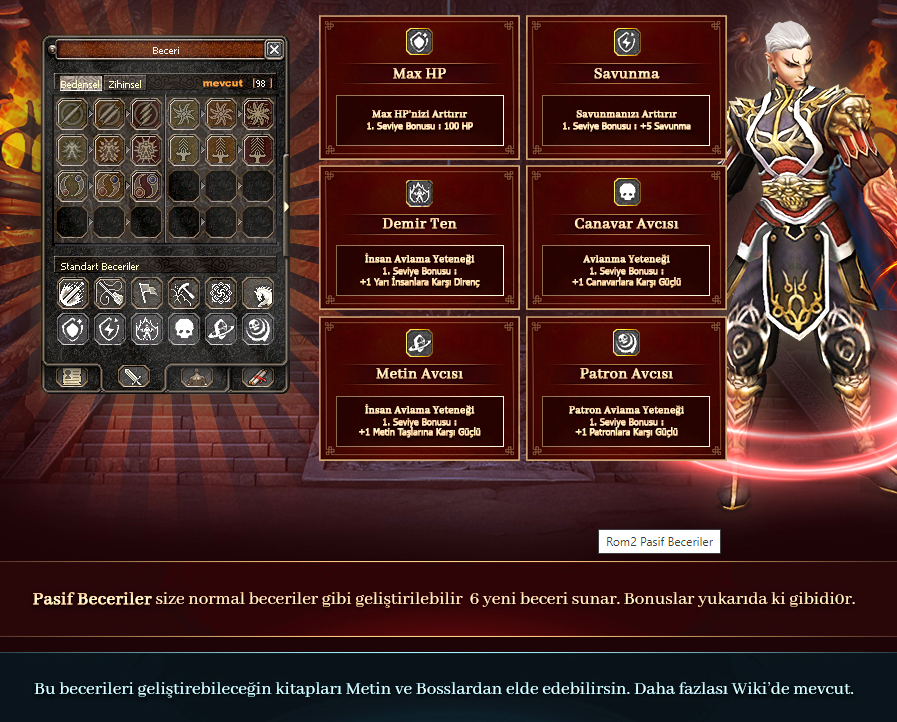
Task: Open the sword skills tab at bottom
Action: (133, 377)
